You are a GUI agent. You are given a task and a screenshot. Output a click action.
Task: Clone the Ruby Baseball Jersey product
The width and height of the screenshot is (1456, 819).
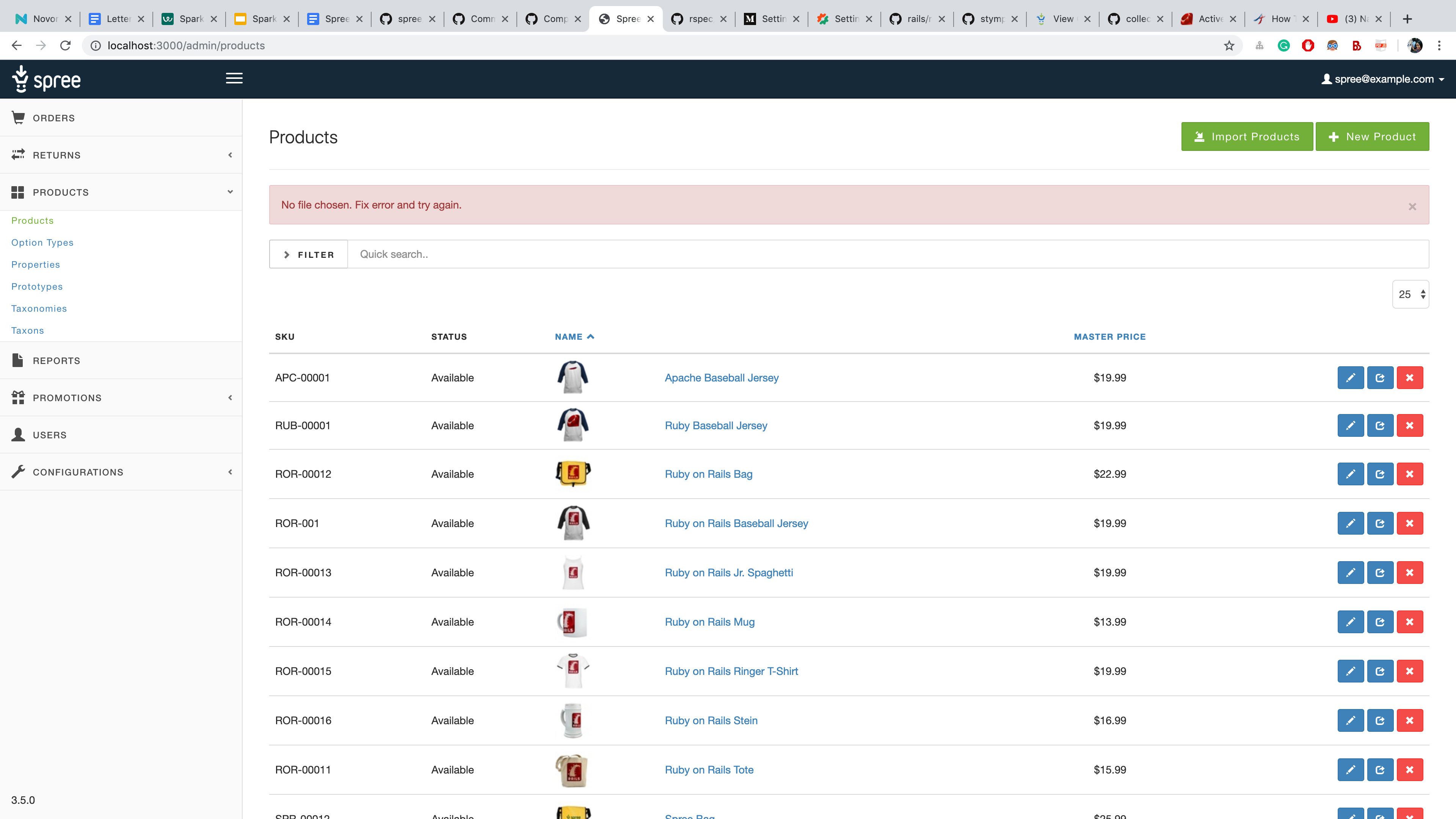tap(1380, 425)
